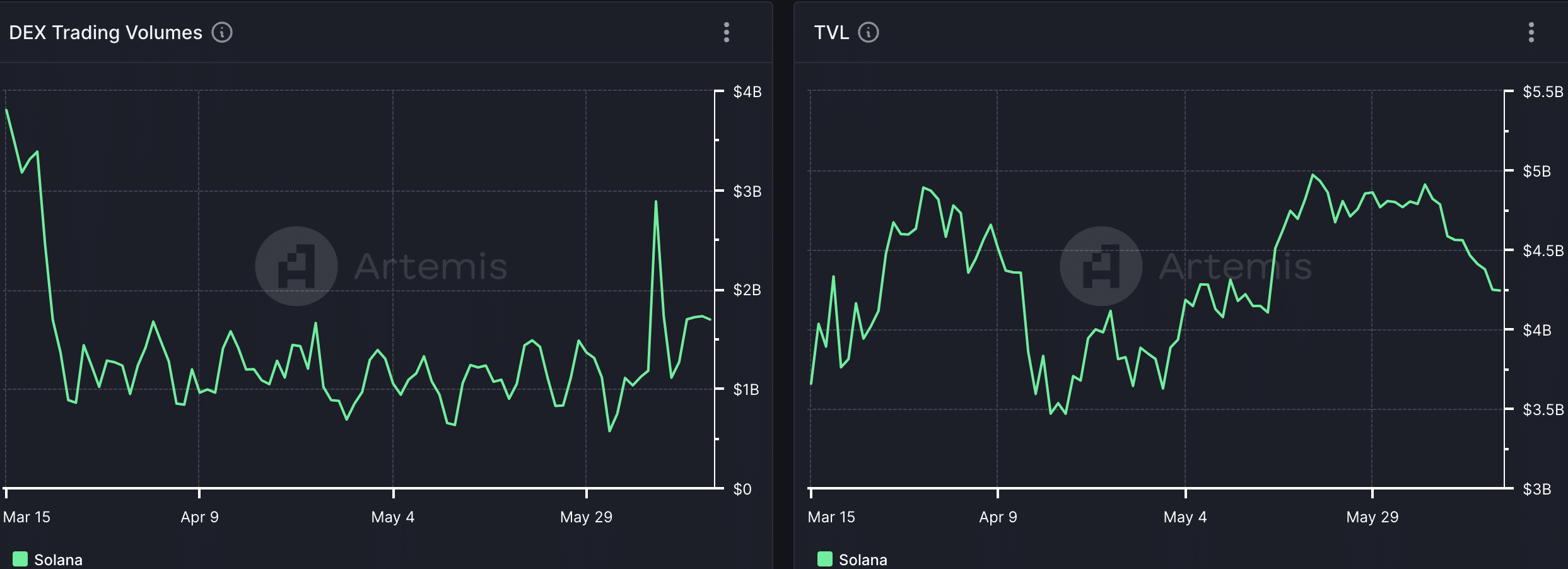This screenshot has width=1568, height=569.
Task: Click the Artemis logo watermark on DEX chart
Action: coord(296,266)
